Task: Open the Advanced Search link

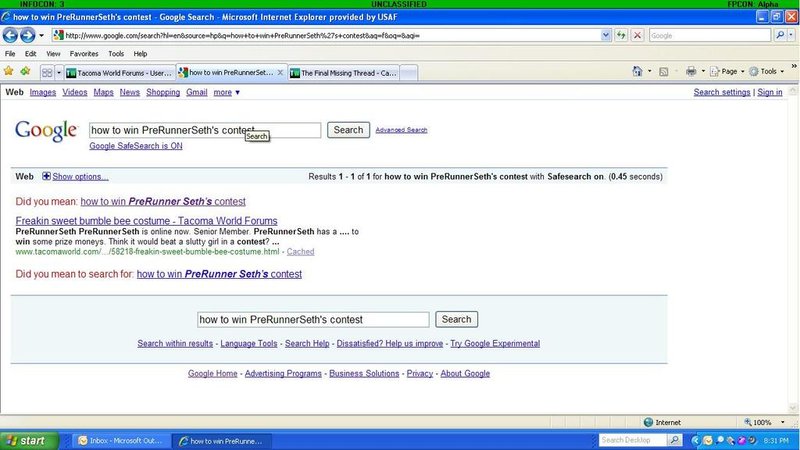Action: (401, 130)
